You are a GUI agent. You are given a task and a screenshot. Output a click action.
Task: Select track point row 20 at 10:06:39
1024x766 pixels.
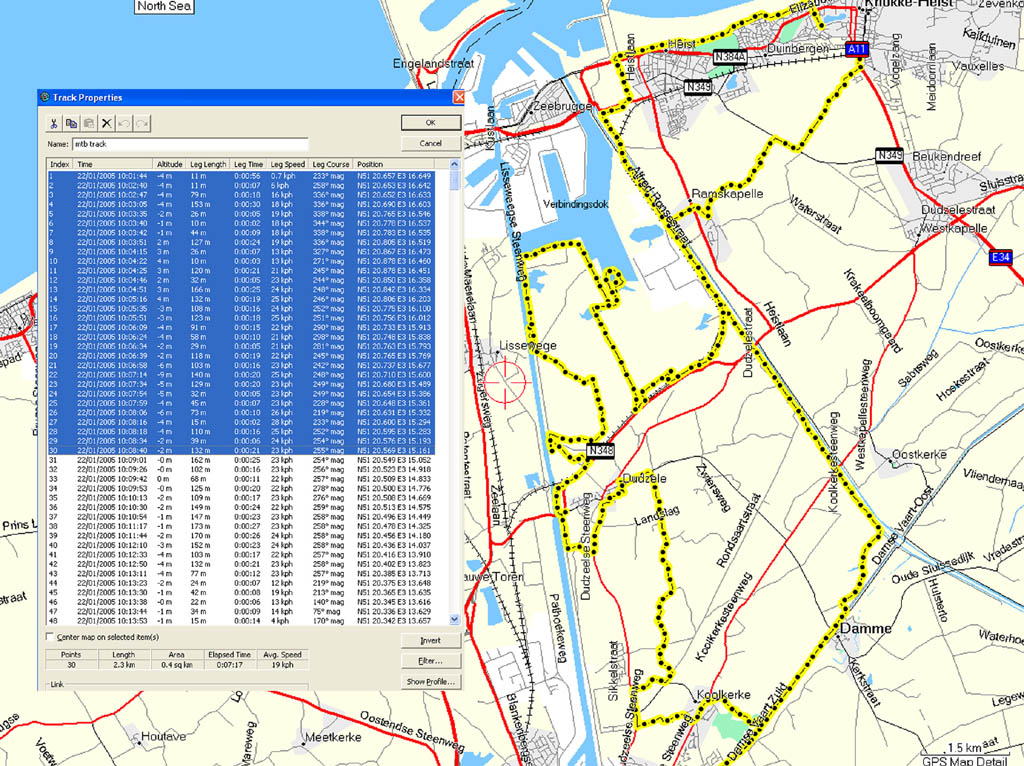click(242, 356)
